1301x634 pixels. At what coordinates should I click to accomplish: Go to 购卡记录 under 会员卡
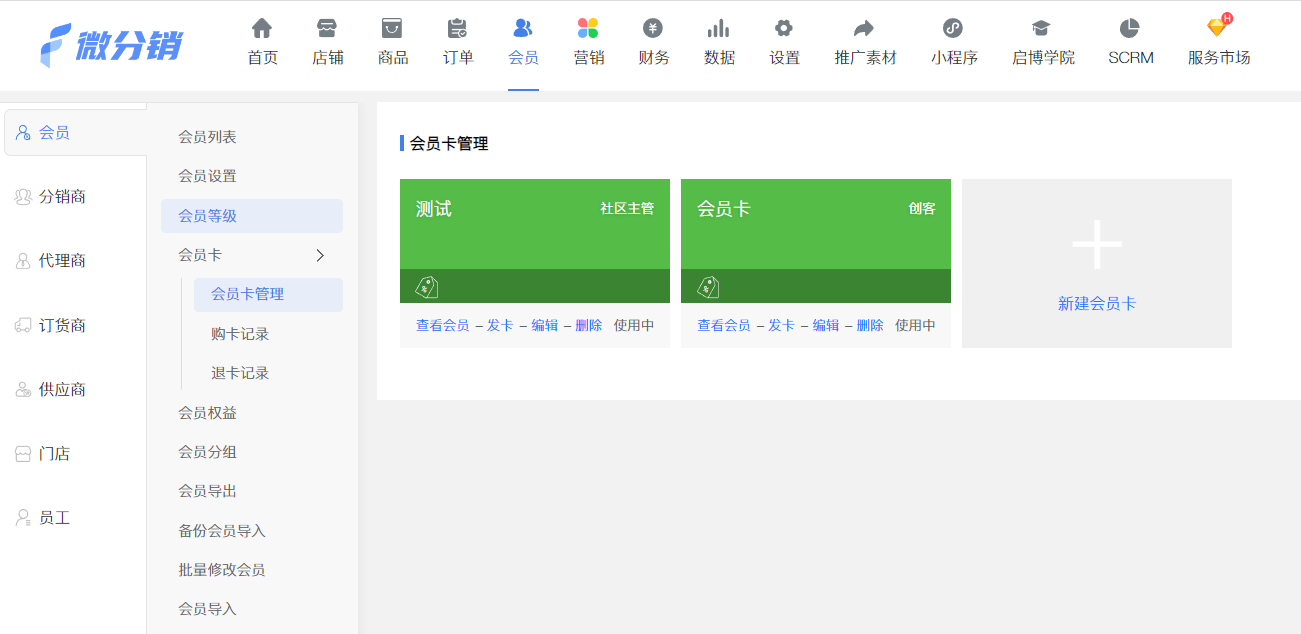[240, 334]
